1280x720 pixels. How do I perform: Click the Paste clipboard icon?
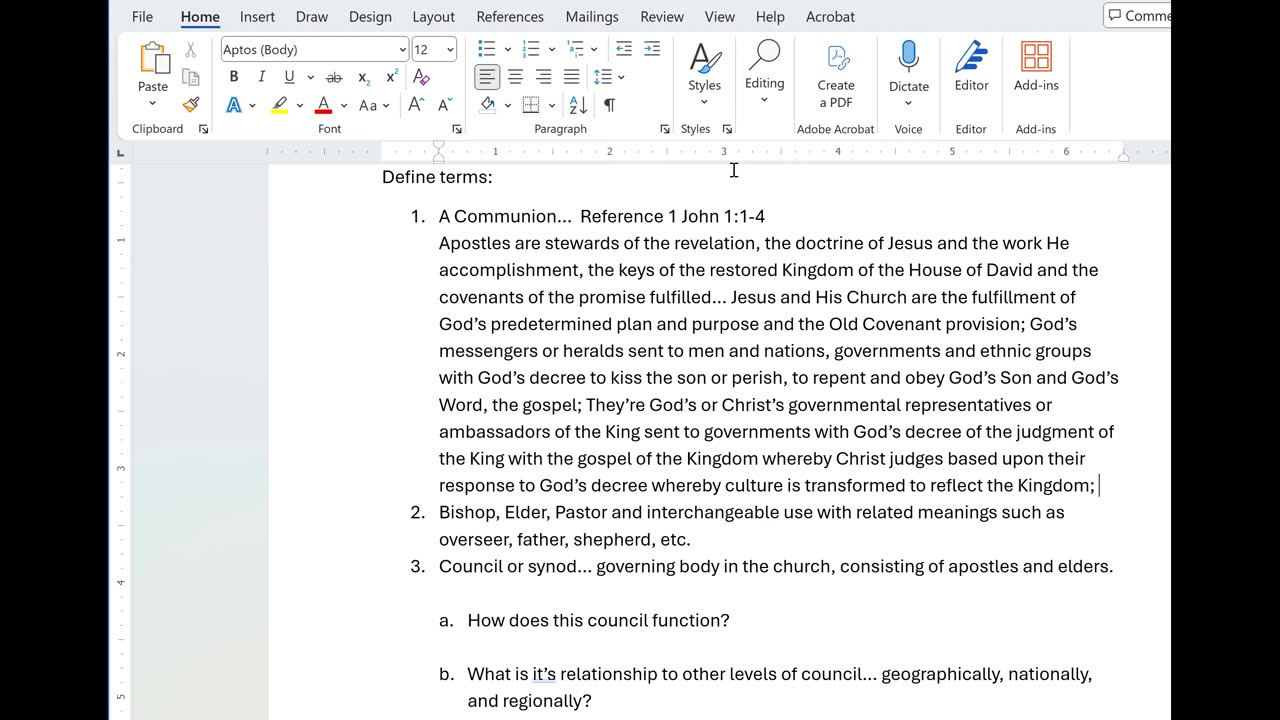pos(153,58)
